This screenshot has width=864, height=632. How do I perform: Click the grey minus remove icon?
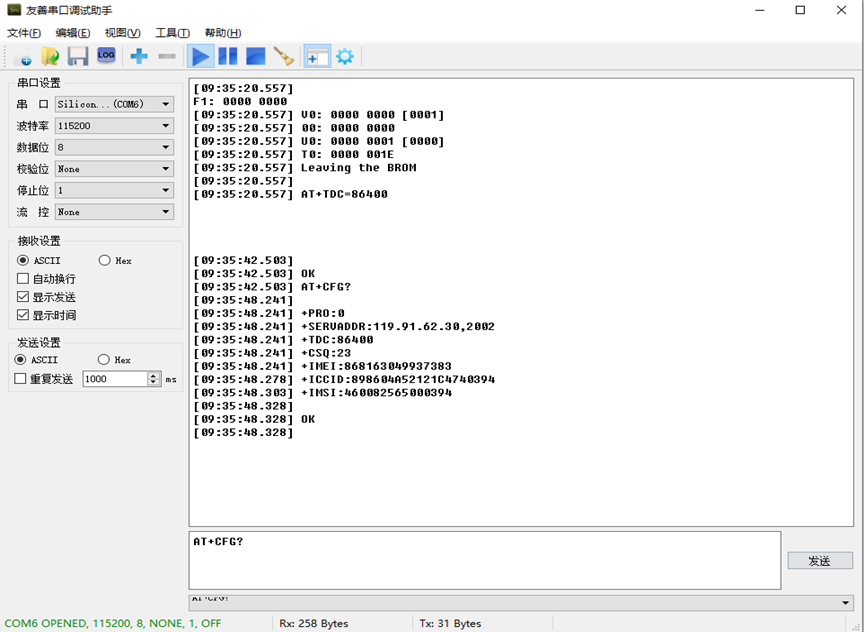(166, 56)
